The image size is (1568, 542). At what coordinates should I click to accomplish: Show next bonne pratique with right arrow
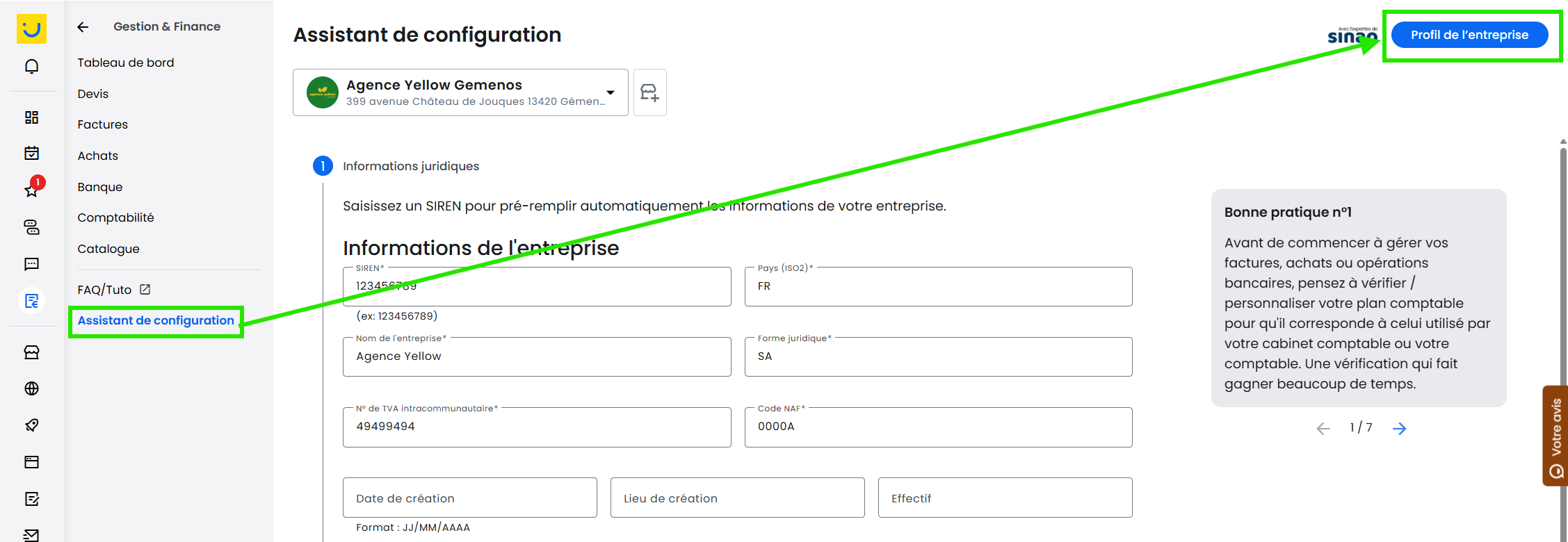(1399, 429)
